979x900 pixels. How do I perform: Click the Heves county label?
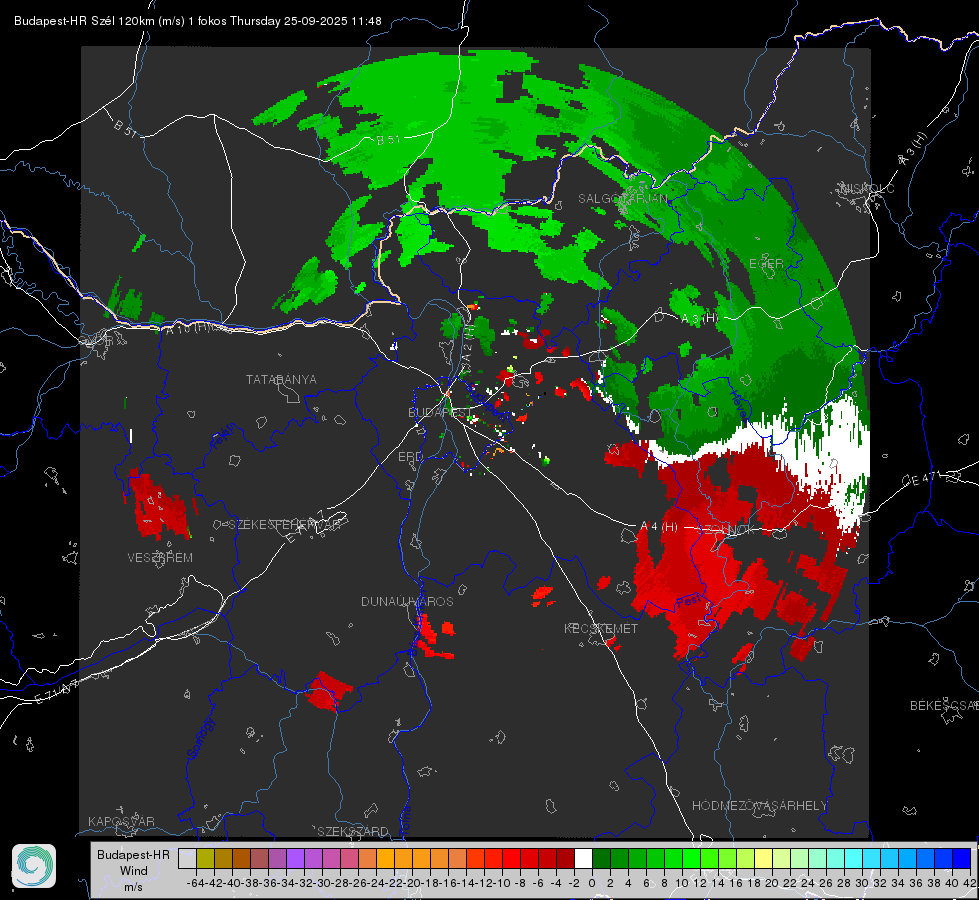[739, 405]
